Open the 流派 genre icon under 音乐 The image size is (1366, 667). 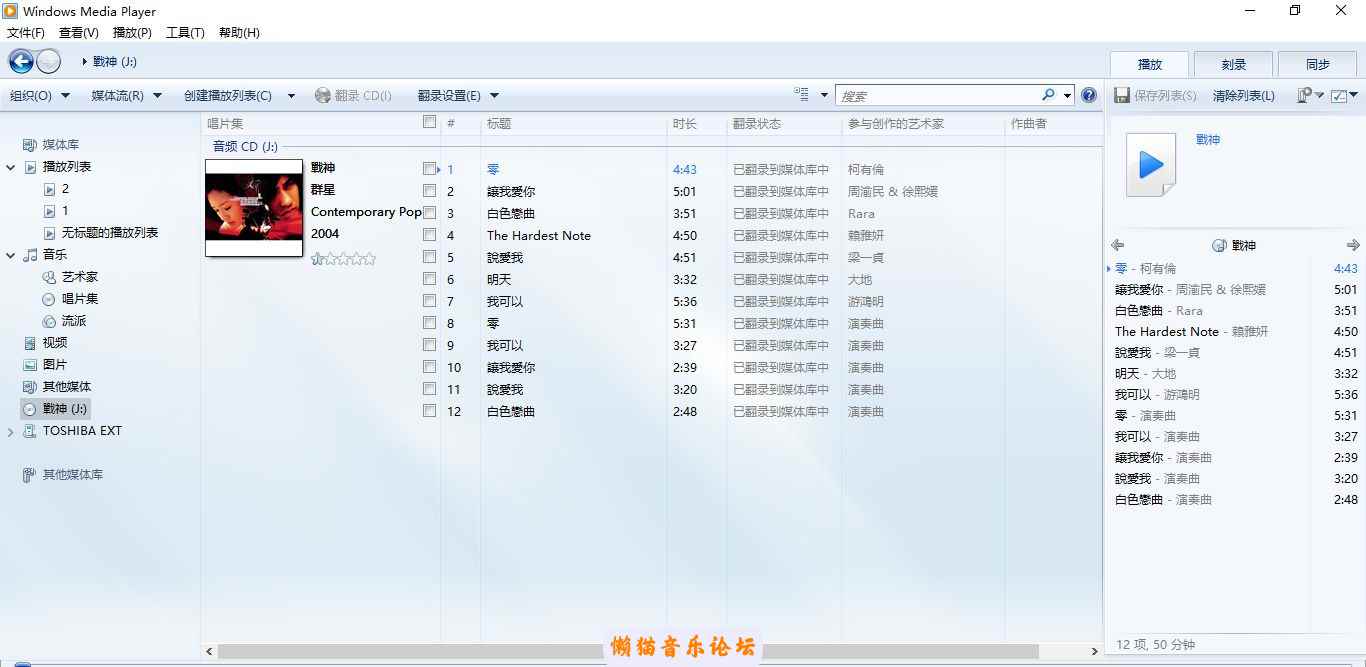[49, 321]
